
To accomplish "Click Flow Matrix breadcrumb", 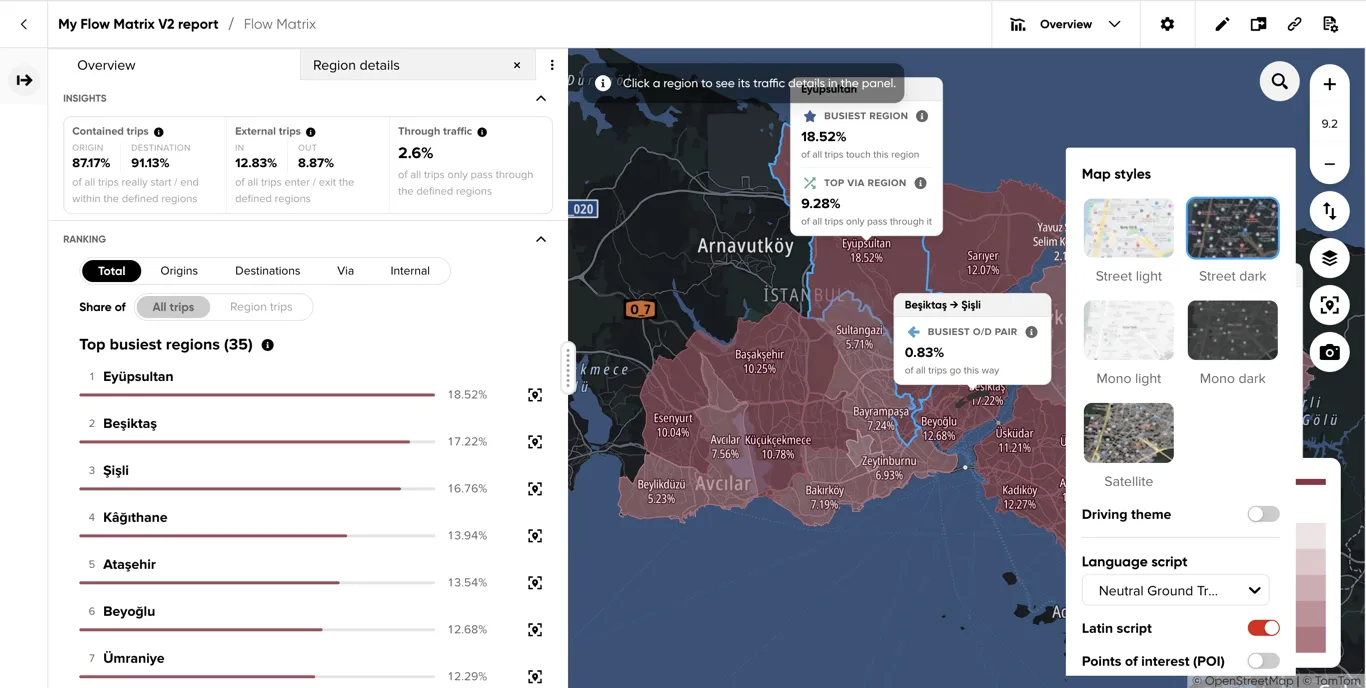I will [280, 24].
